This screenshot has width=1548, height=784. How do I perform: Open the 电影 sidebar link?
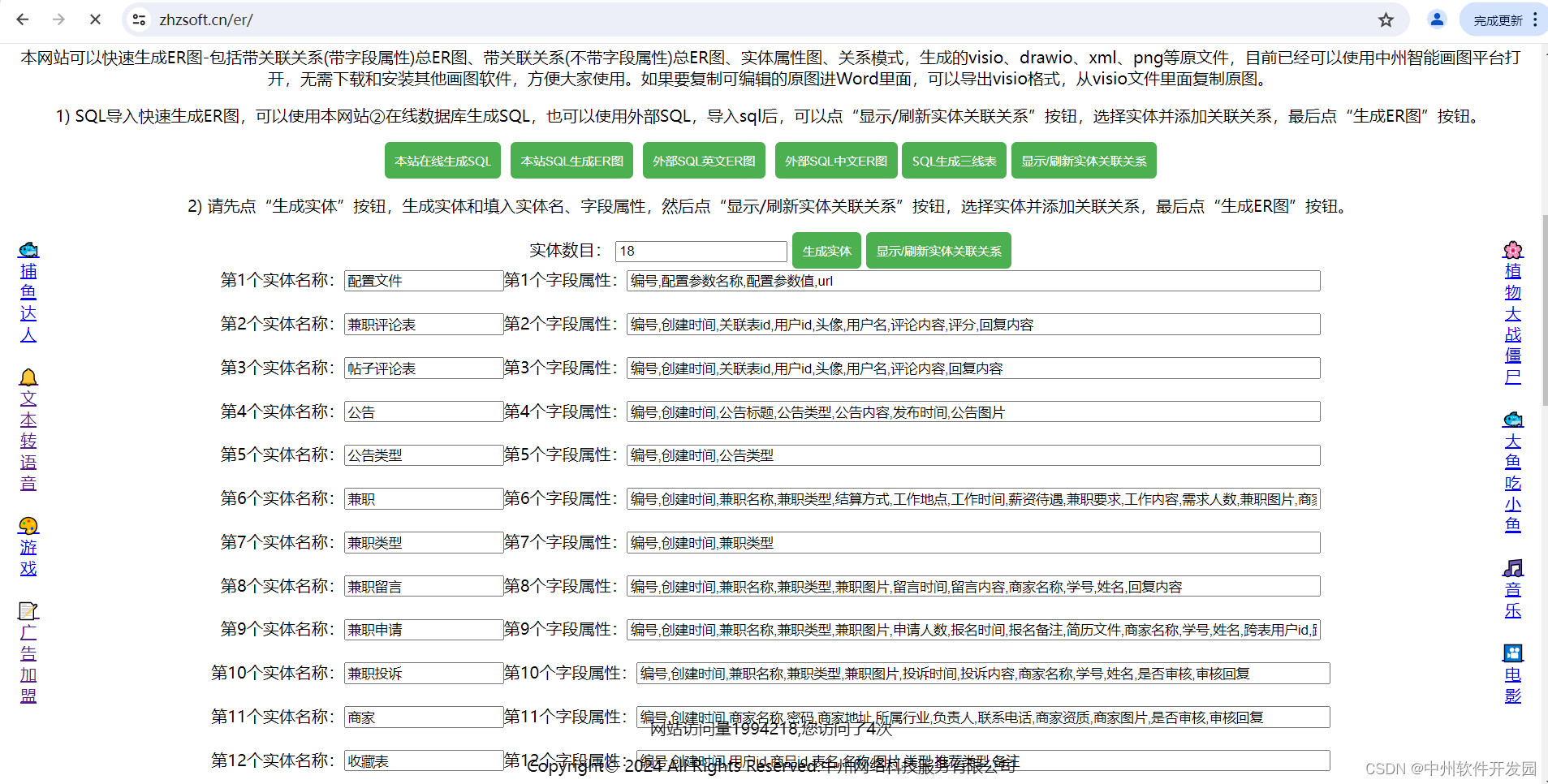click(1513, 685)
